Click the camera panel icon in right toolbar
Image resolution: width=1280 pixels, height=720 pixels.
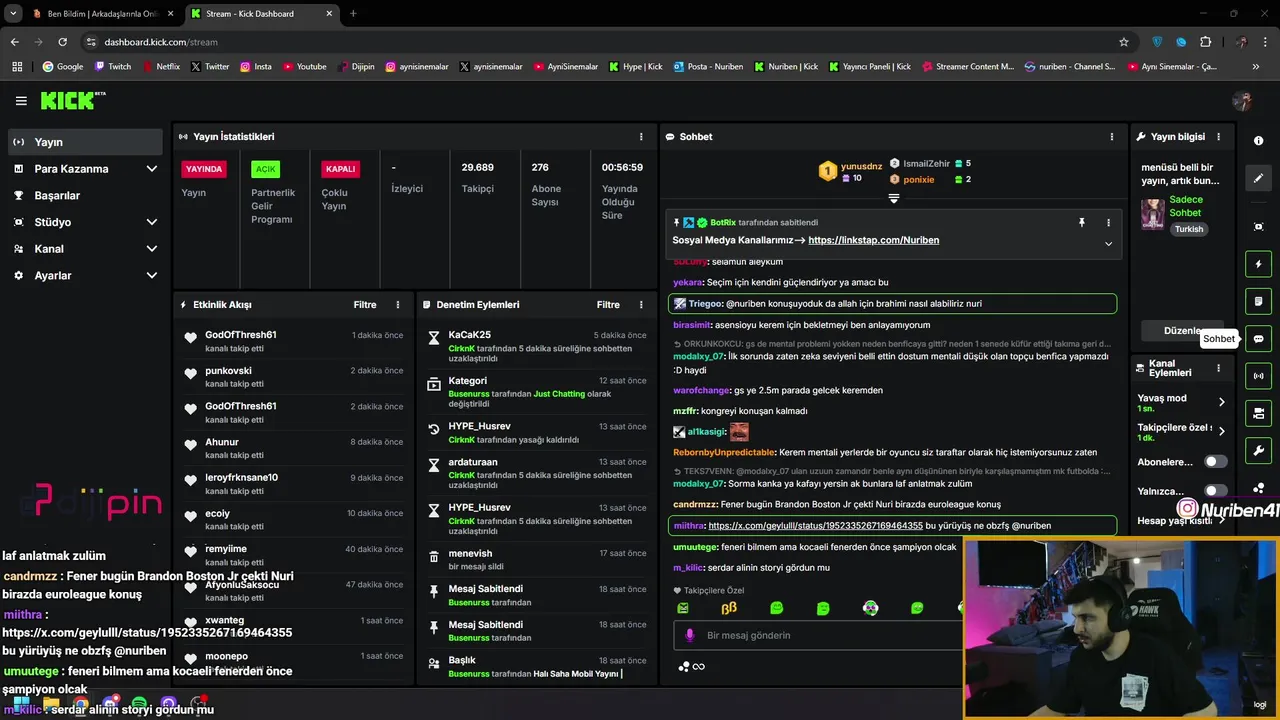(x=1259, y=413)
